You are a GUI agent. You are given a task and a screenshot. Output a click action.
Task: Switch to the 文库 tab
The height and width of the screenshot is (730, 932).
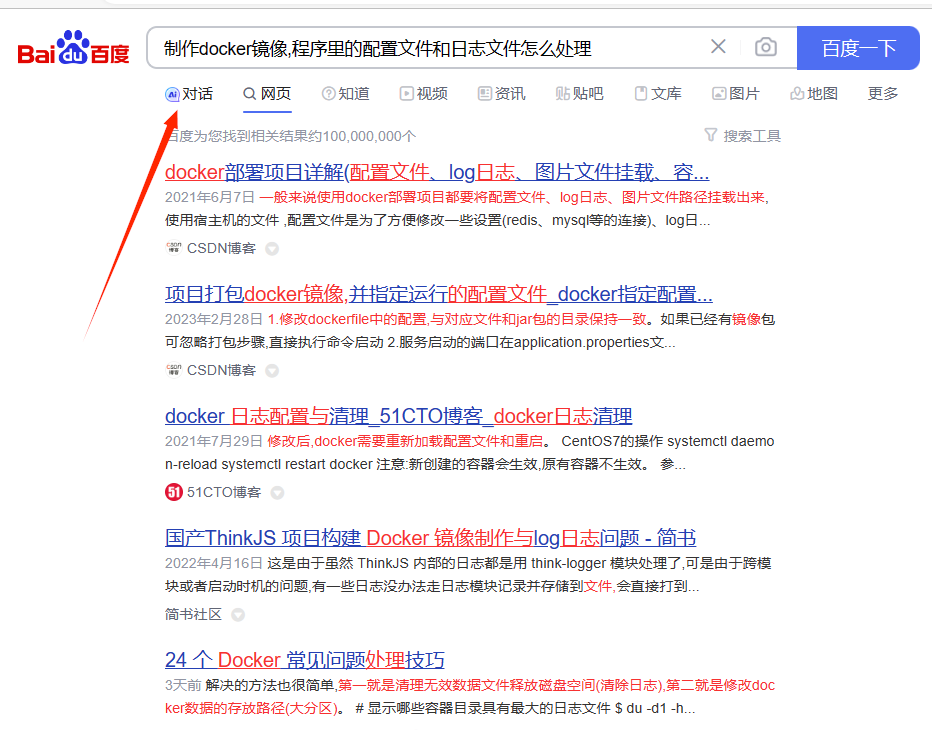pos(658,94)
